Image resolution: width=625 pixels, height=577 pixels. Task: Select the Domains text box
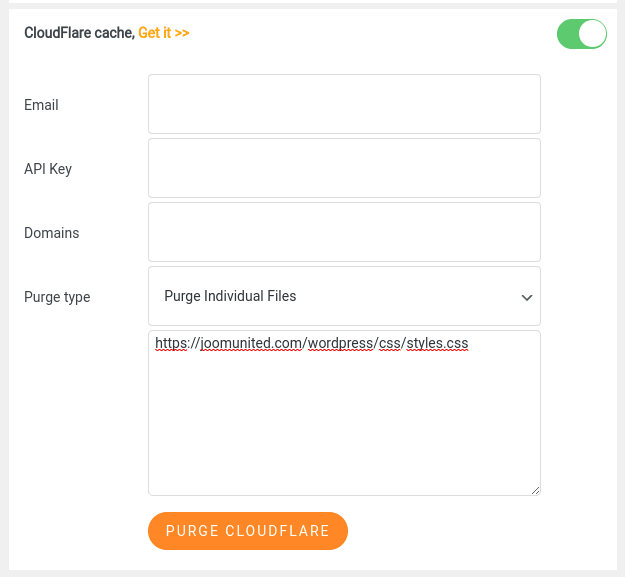(344, 232)
